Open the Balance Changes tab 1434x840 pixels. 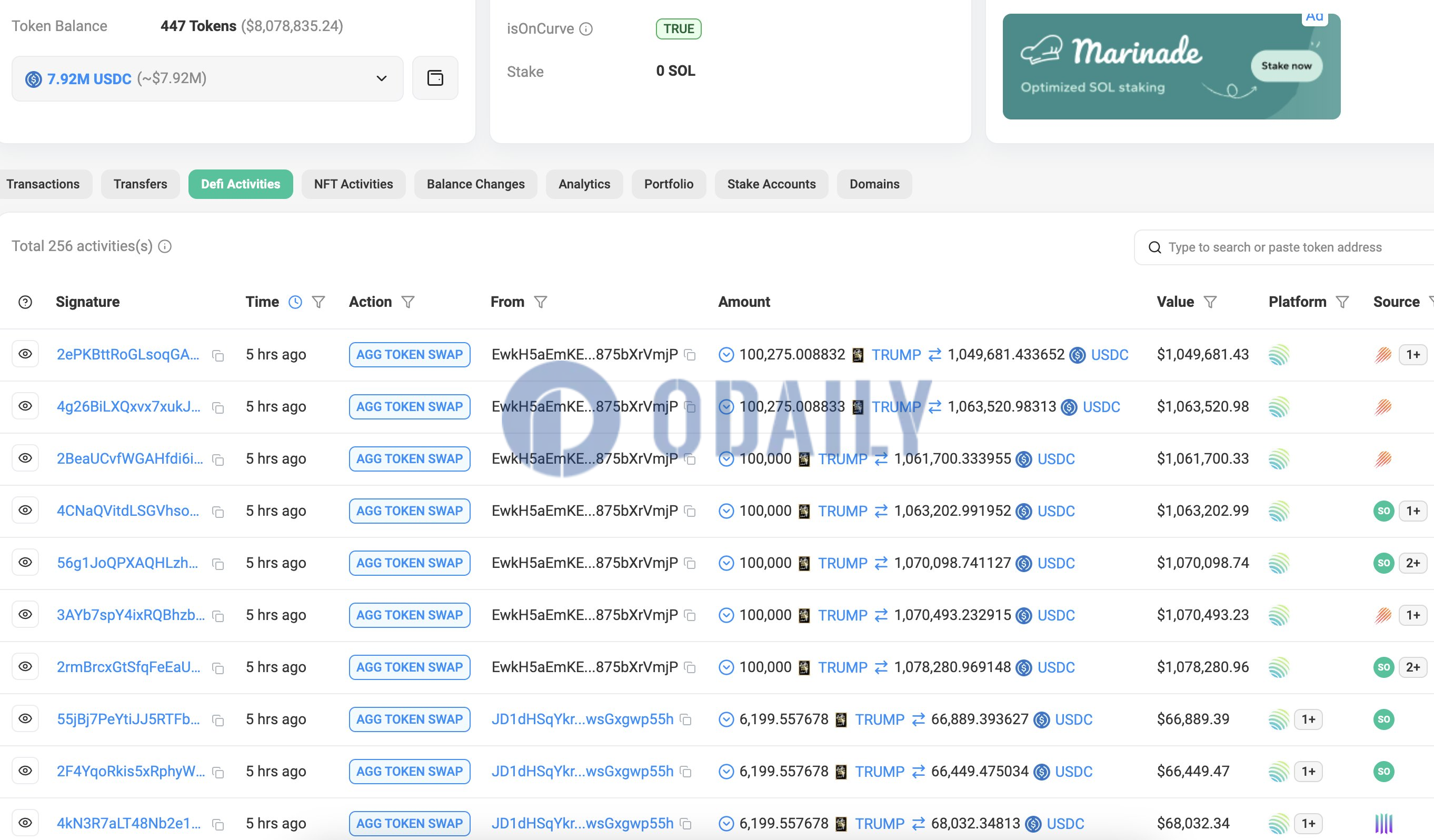pos(476,184)
